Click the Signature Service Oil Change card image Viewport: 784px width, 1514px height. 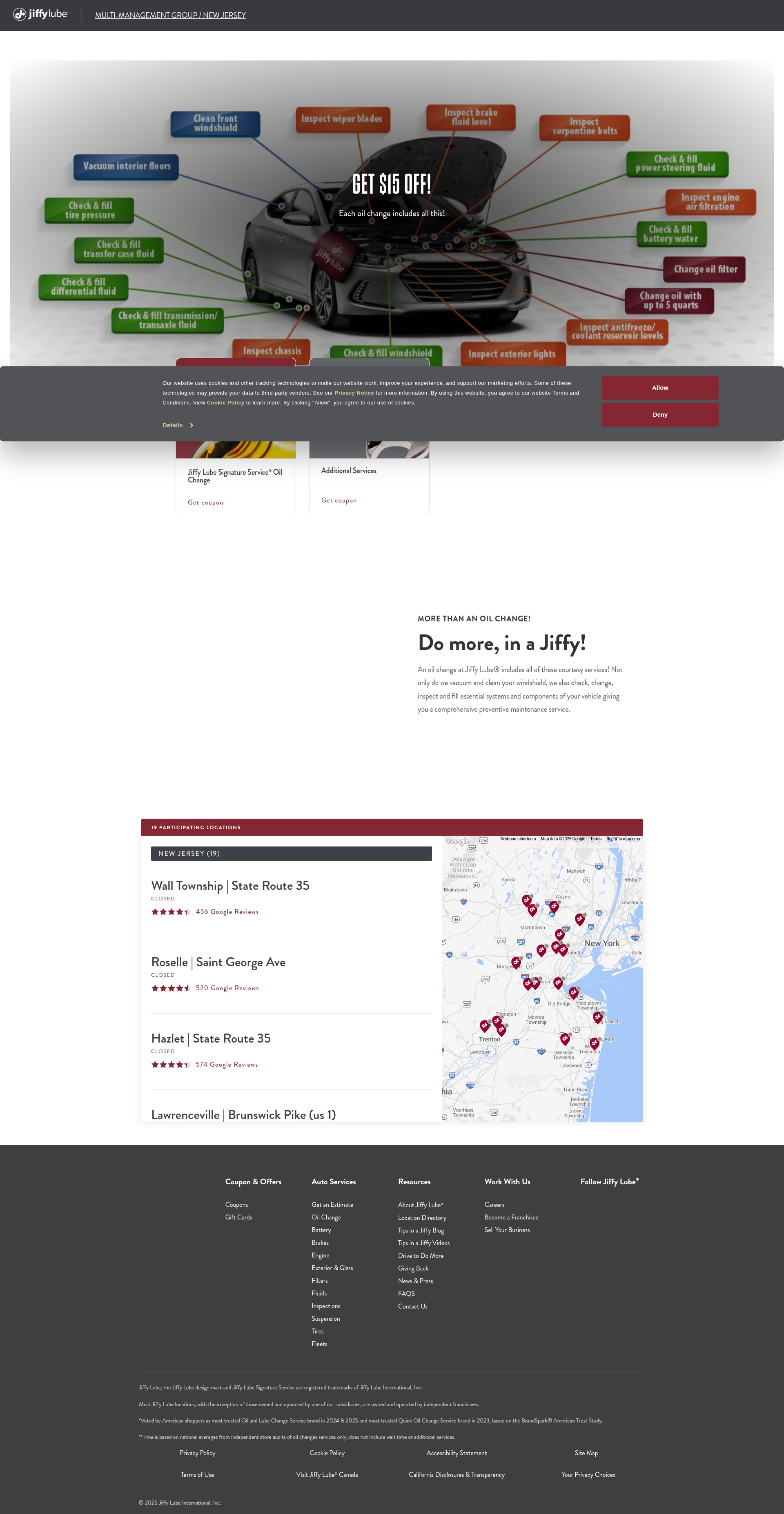pos(236,450)
